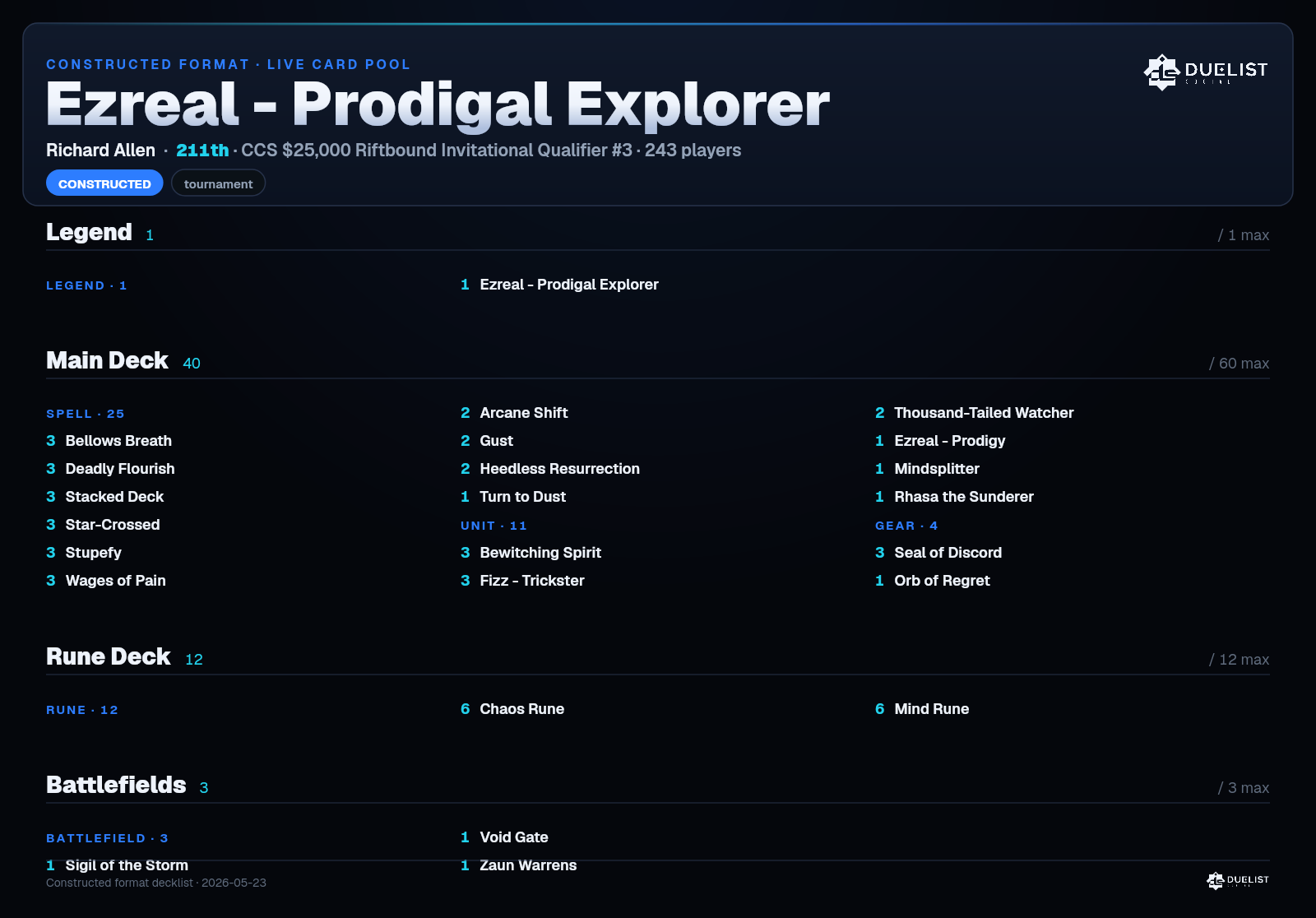The height and width of the screenshot is (918, 1316).
Task: Click the Rune Deck section heading
Action: pos(109,656)
